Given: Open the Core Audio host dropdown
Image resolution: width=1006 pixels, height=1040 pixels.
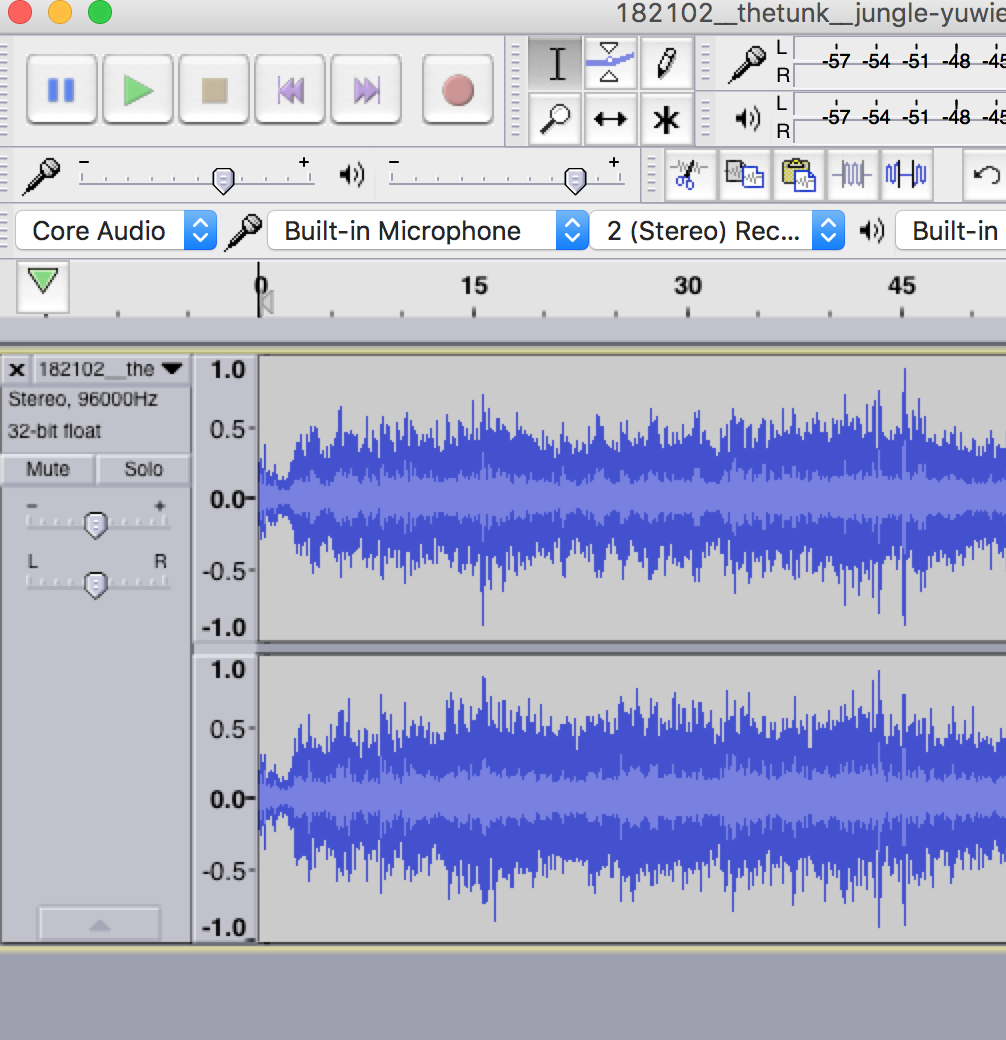Looking at the screenshot, I should coord(199,230).
